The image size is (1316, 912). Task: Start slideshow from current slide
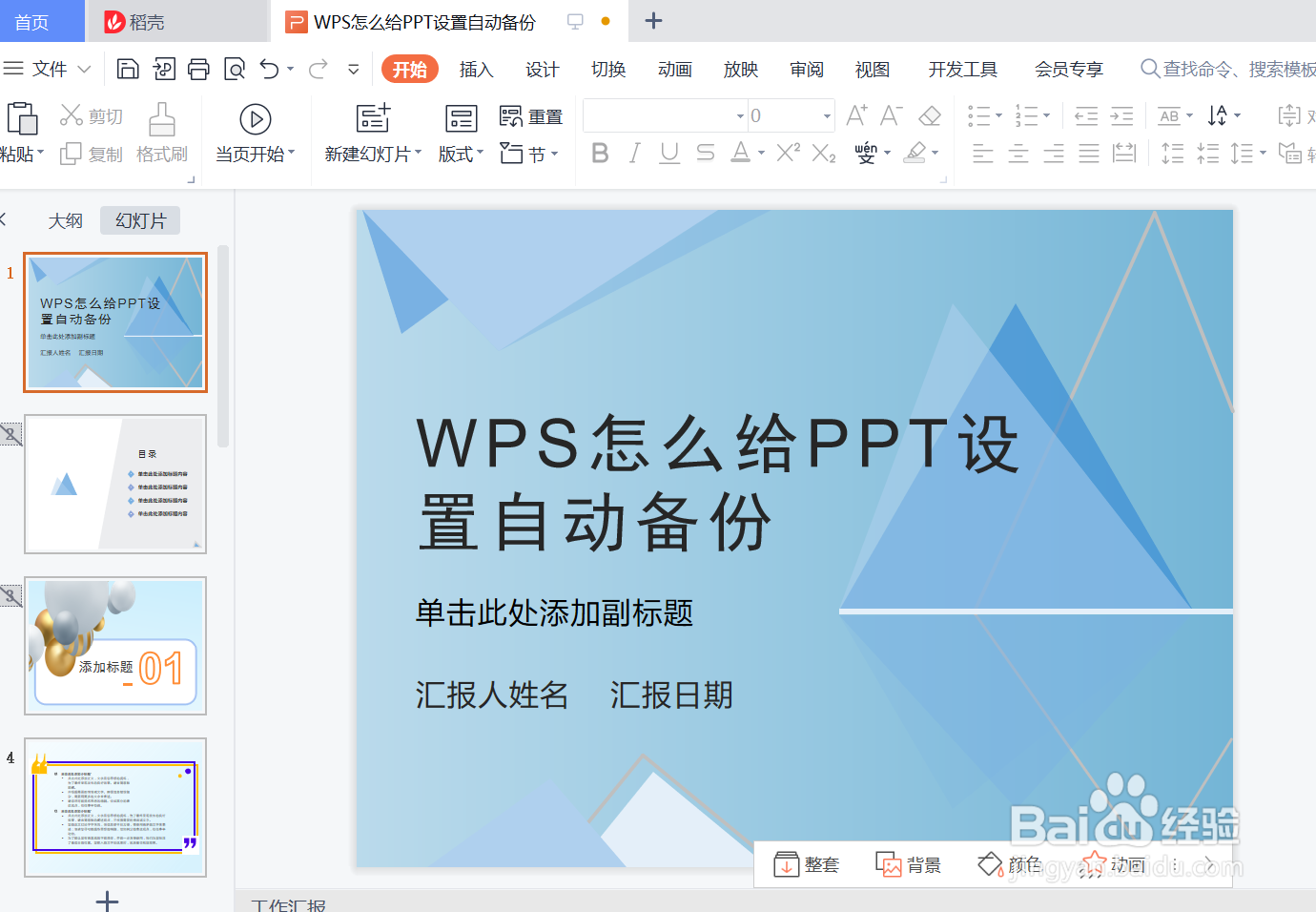(255, 119)
